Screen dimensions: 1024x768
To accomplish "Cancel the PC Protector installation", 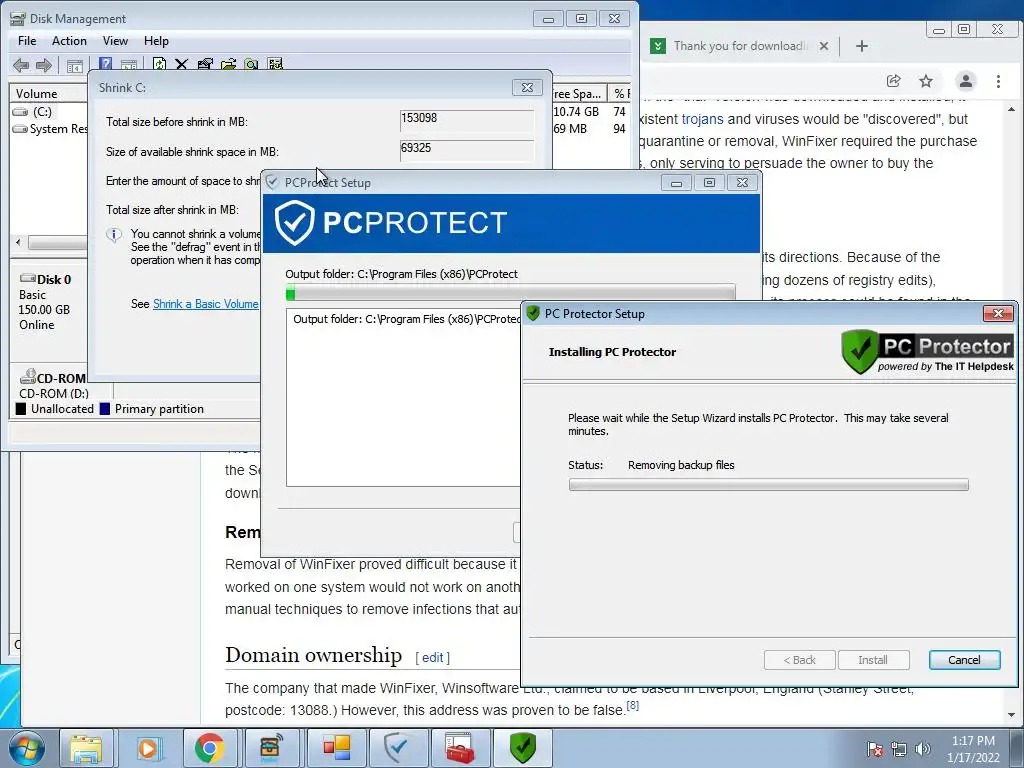I will [964, 660].
